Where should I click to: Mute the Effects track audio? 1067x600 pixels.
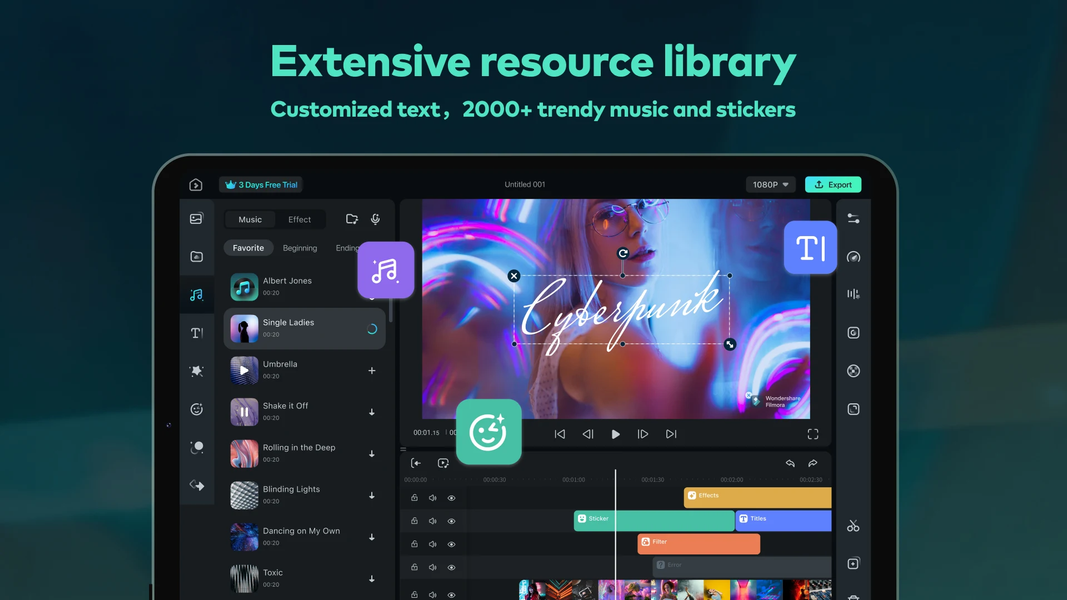[x=432, y=497]
